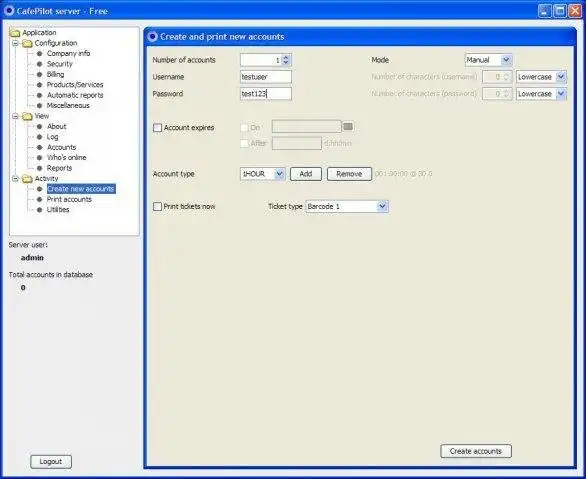Open the About view item
The image size is (586, 479).
[56, 127]
